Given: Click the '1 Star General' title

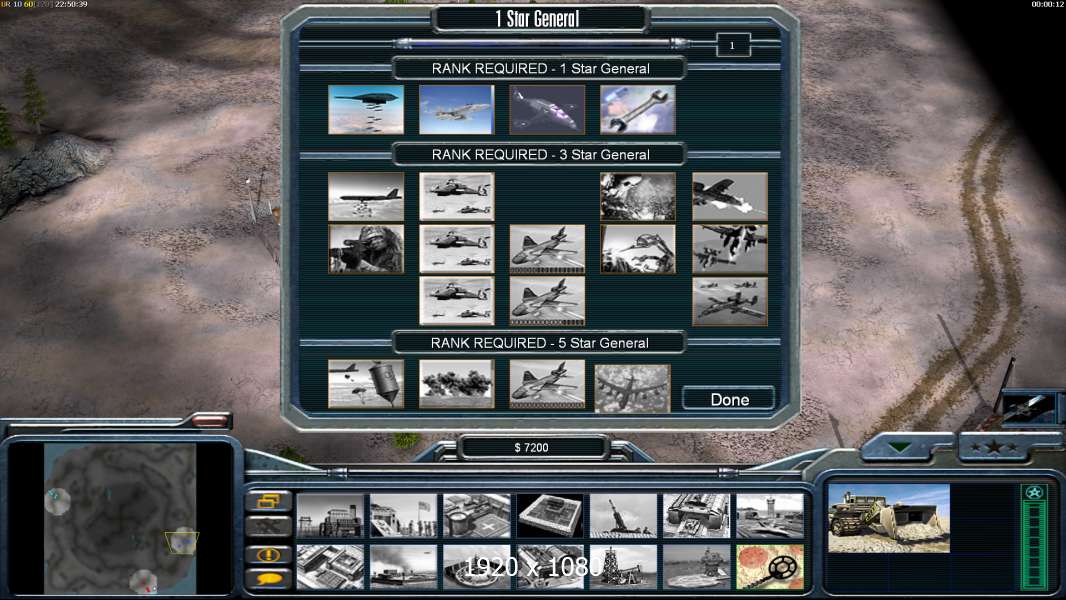Looking at the screenshot, I should click(538, 19).
